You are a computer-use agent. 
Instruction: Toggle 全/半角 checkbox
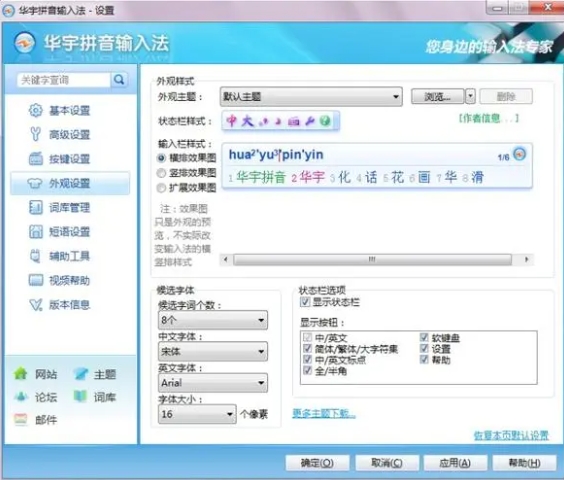tap(307, 371)
